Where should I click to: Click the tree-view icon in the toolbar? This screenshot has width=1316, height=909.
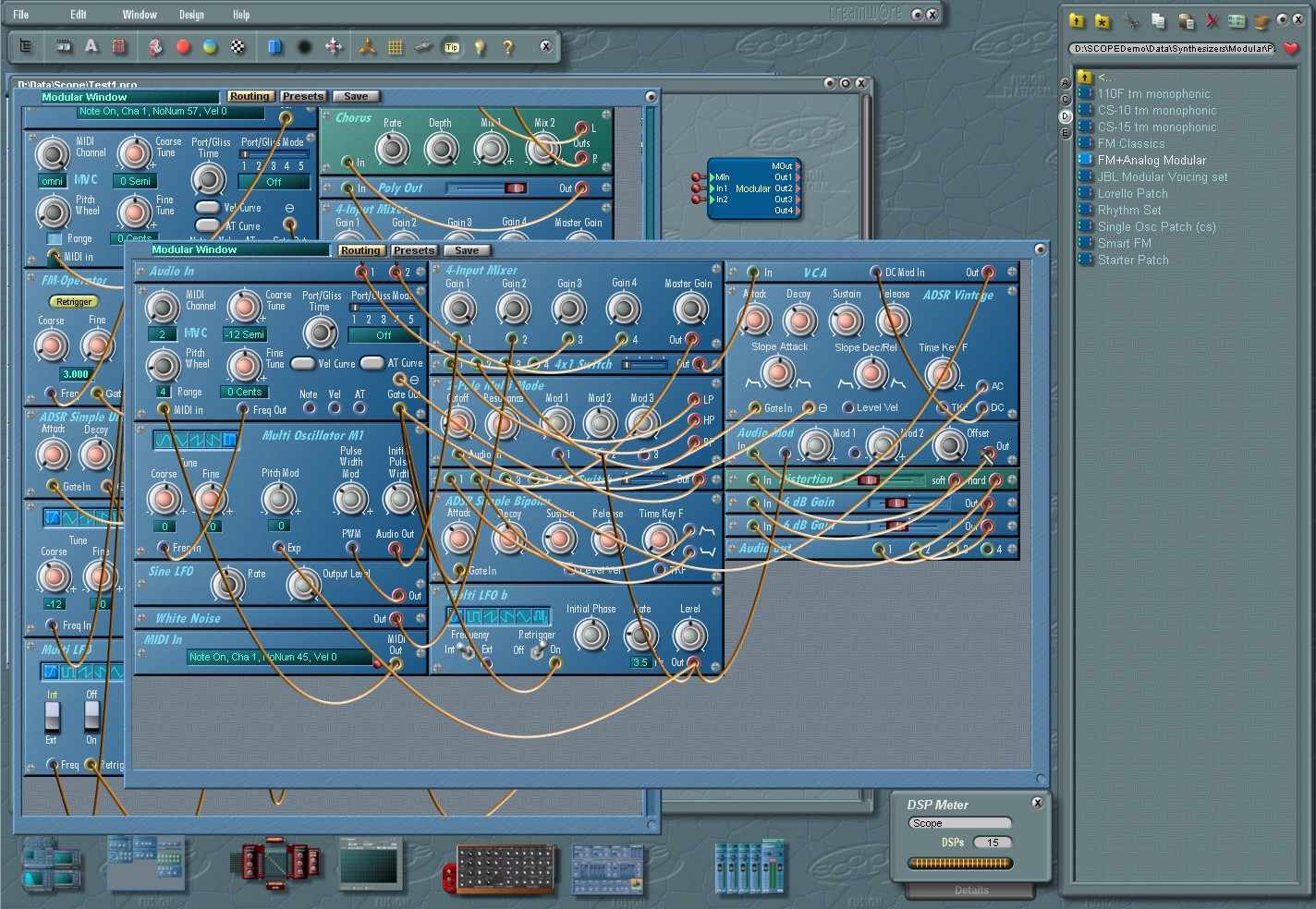[26, 46]
